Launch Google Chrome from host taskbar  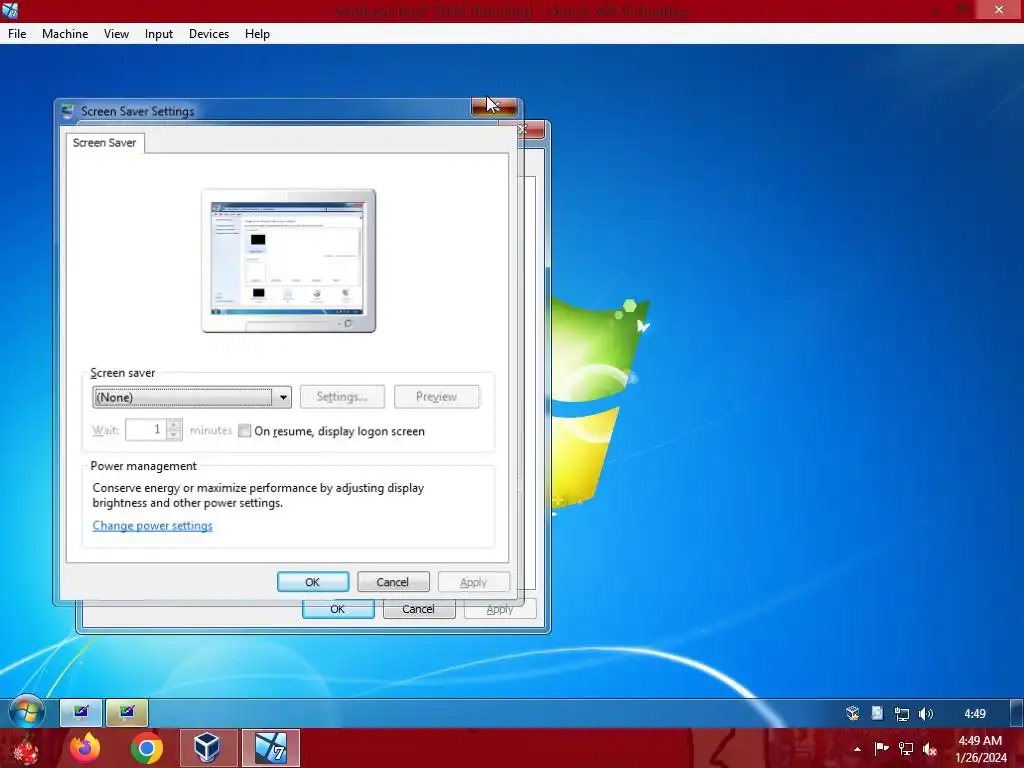tap(146, 748)
